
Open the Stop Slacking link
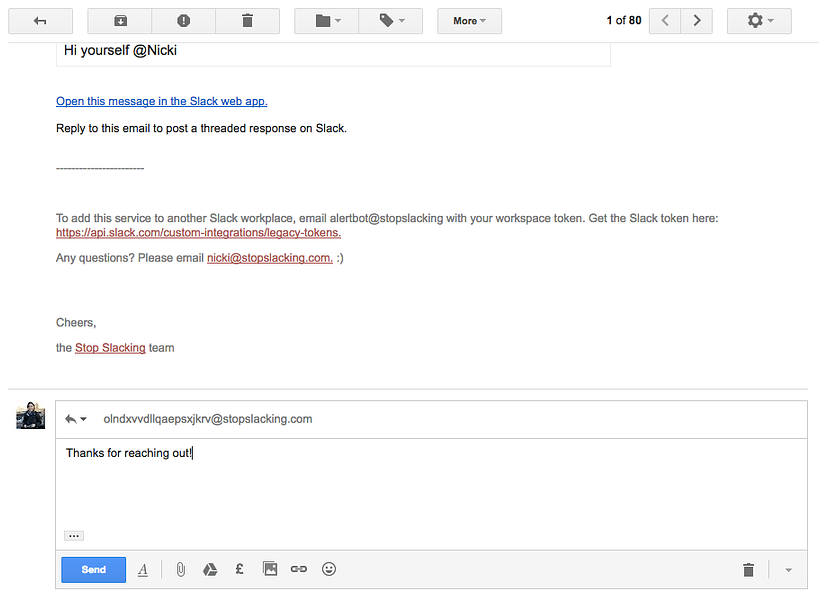tap(110, 348)
